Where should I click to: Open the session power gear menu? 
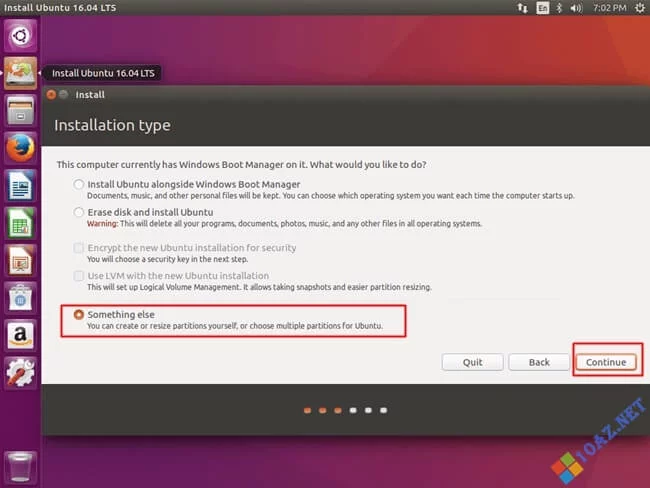[640, 8]
